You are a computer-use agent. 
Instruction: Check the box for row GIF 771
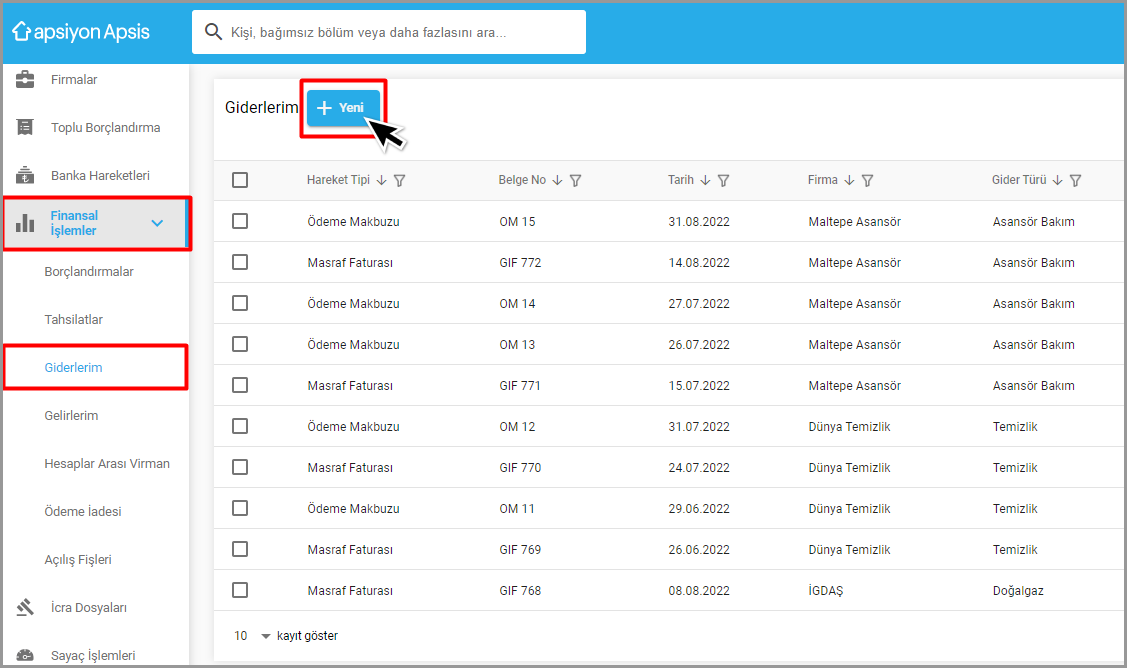coord(240,385)
